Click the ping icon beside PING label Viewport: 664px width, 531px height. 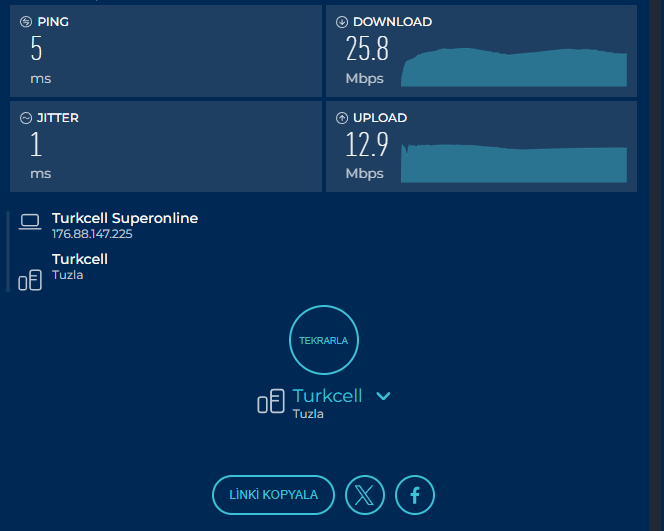pos(26,22)
